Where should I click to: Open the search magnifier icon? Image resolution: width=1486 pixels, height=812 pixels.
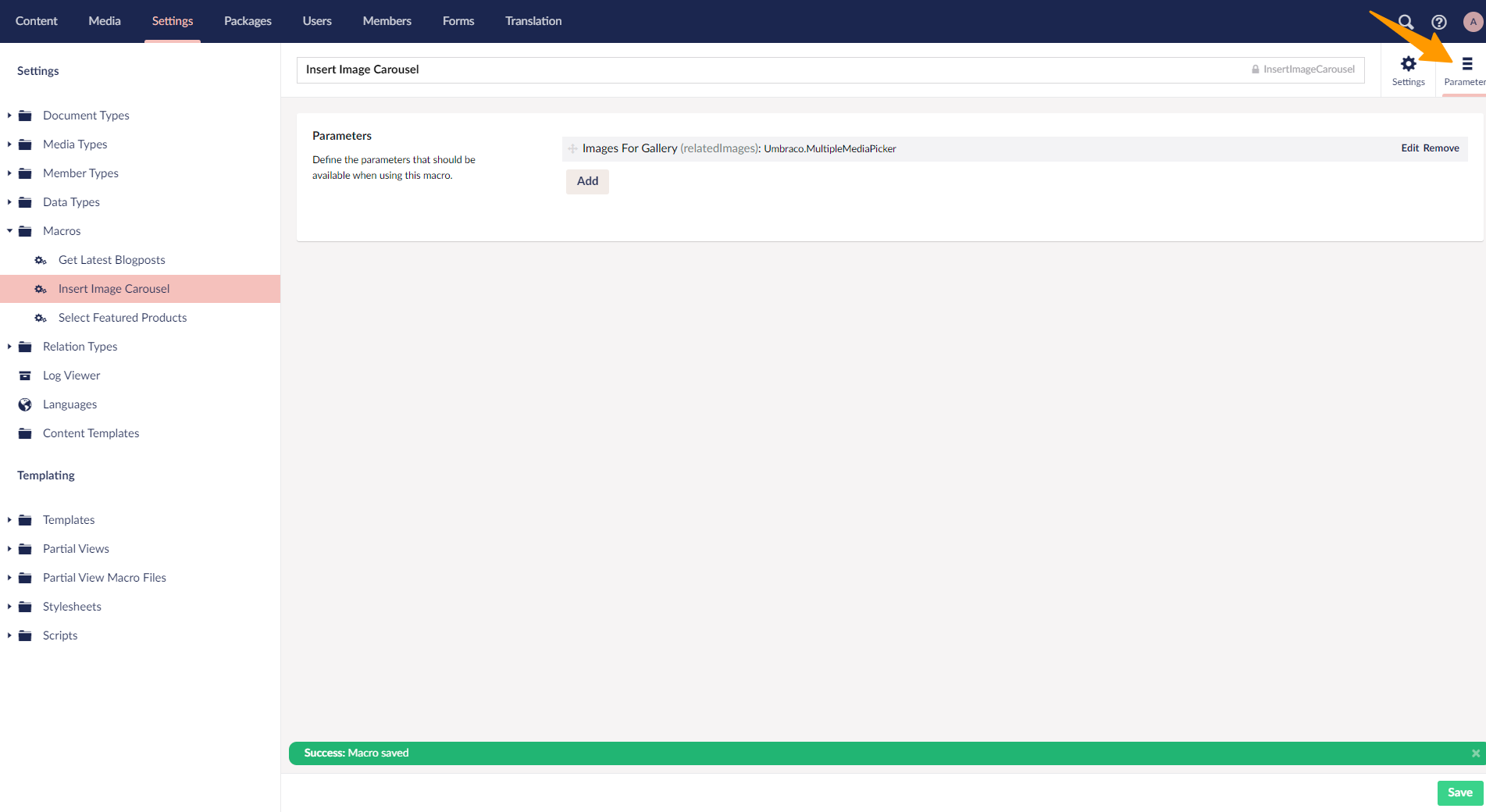click(1406, 22)
